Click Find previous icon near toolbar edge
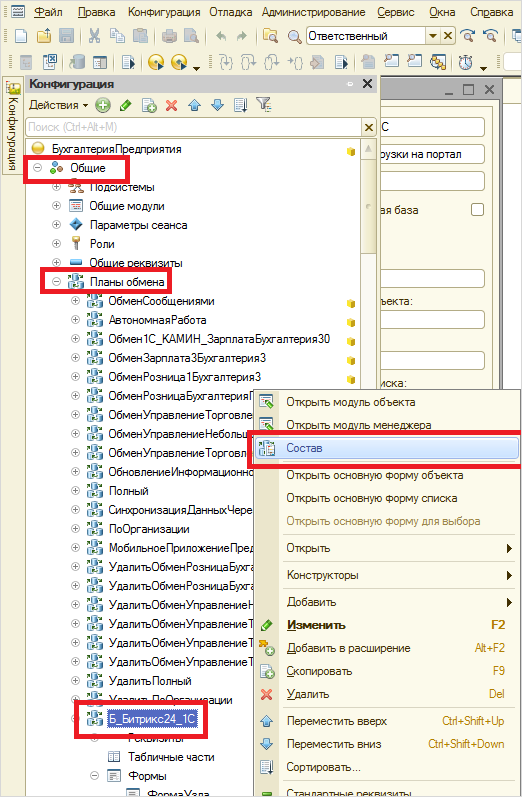522x797 pixels. tap(490, 36)
